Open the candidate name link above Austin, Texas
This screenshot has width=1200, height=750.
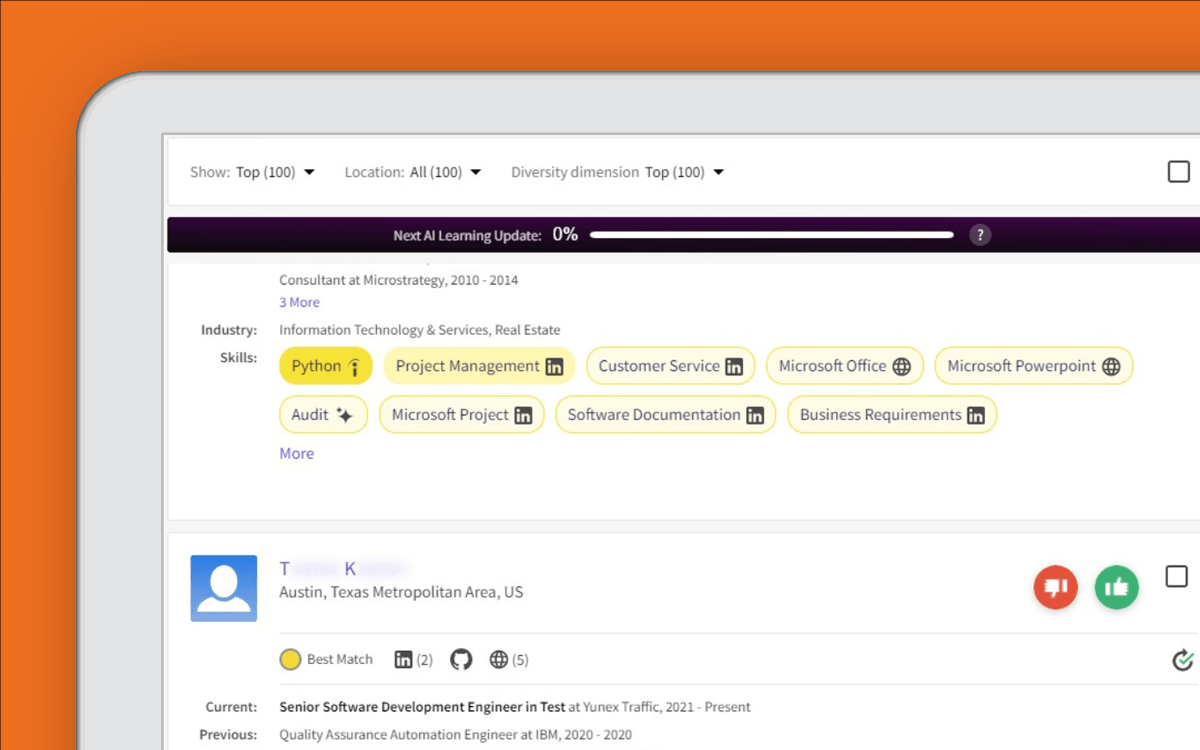tap(343, 569)
